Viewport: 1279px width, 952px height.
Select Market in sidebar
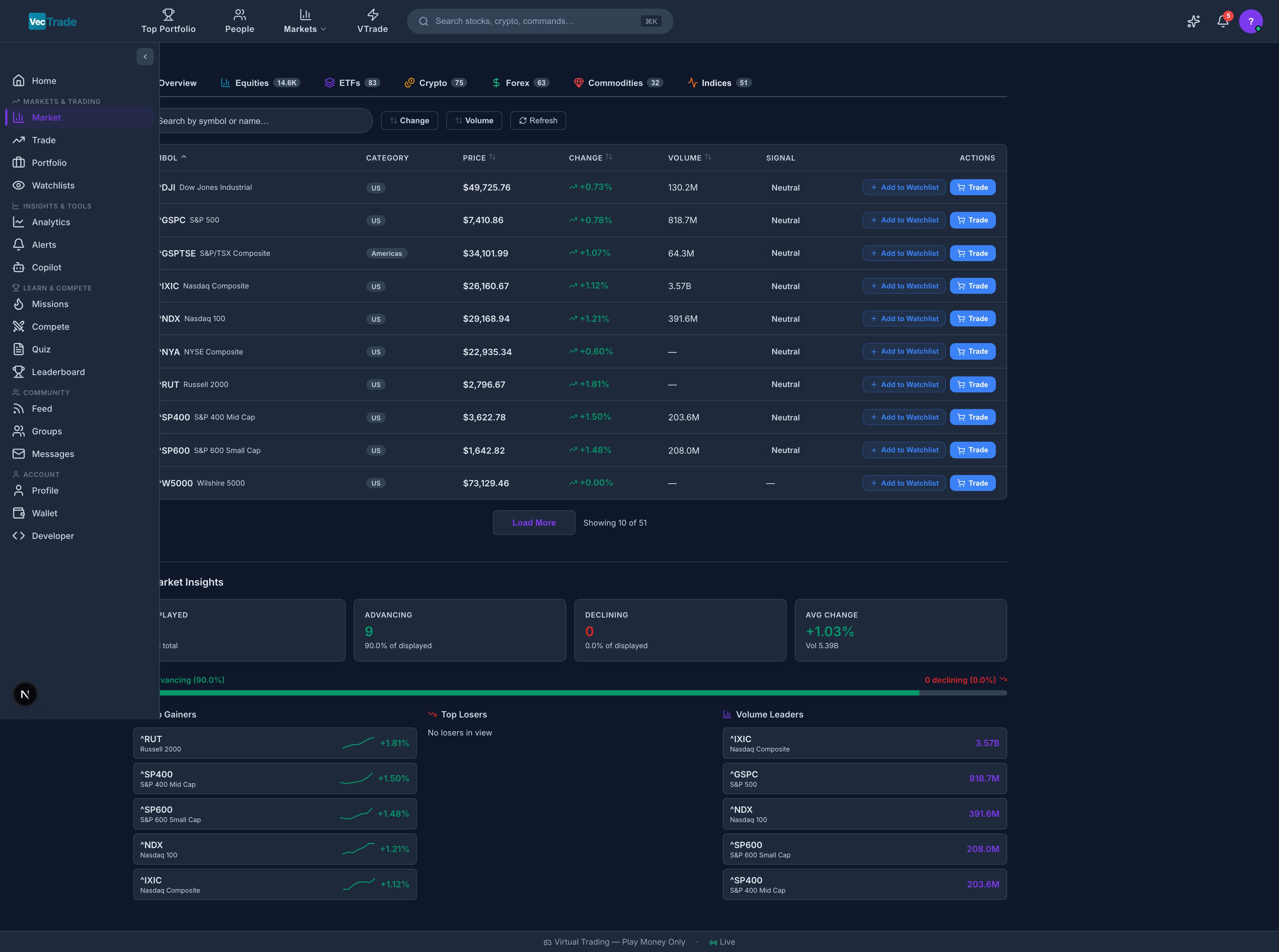tap(80, 118)
